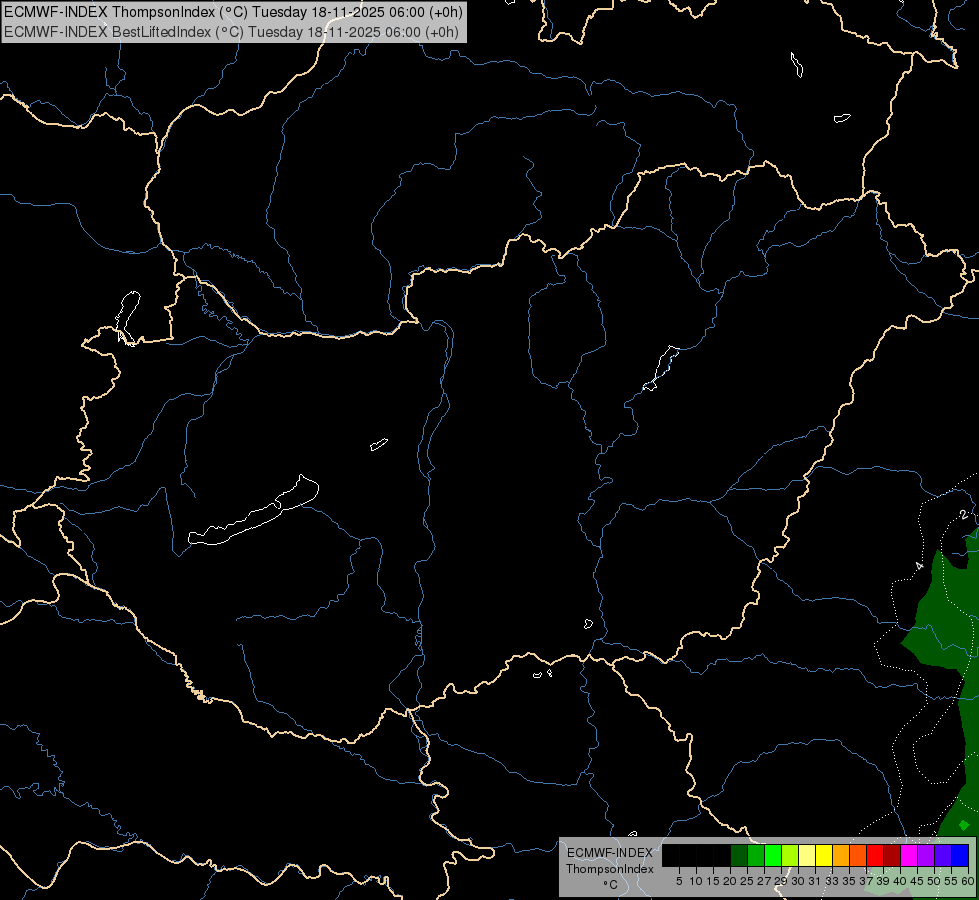Click the legend tick value 50
Image resolution: width=979 pixels, height=900 pixels.
934,881
